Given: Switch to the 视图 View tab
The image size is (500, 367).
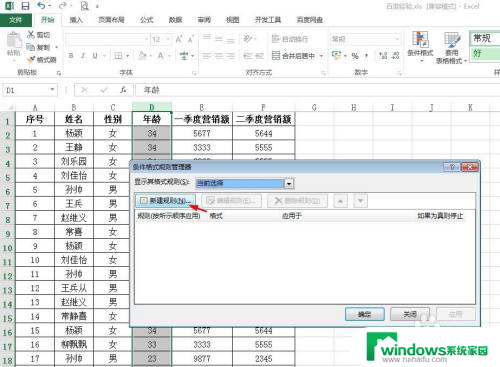Looking at the screenshot, I should tap(233, 20).
